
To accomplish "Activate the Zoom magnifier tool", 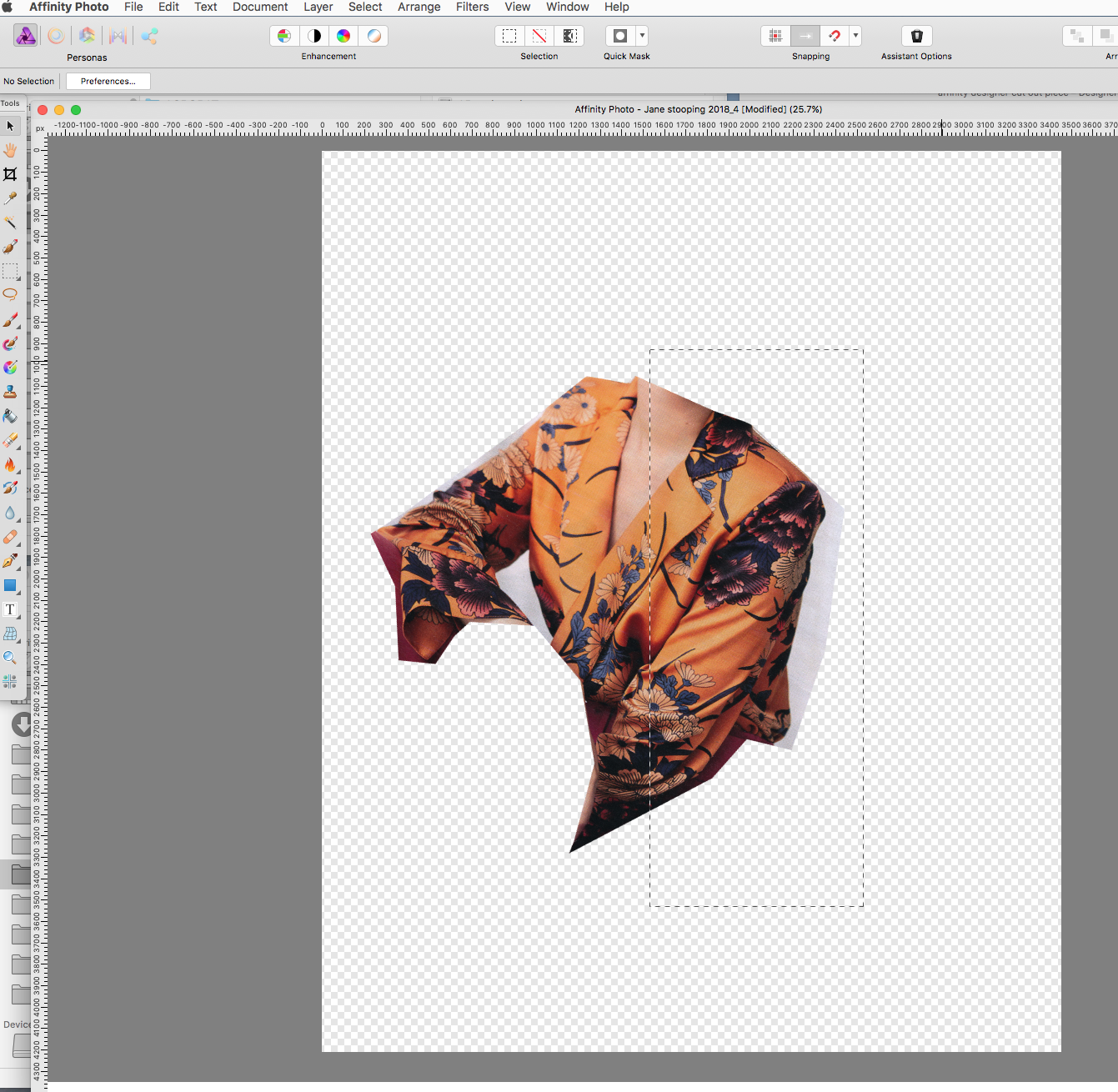I will click(10, 658).
